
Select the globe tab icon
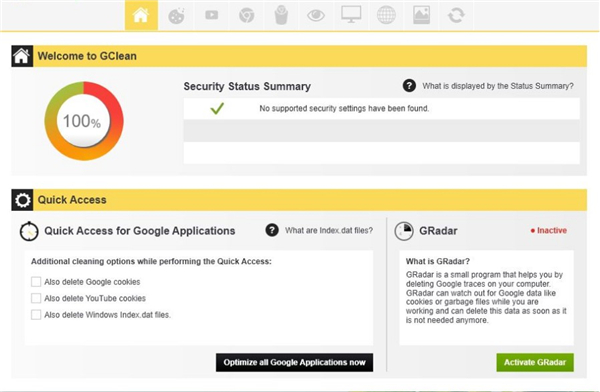coord(386,15)
